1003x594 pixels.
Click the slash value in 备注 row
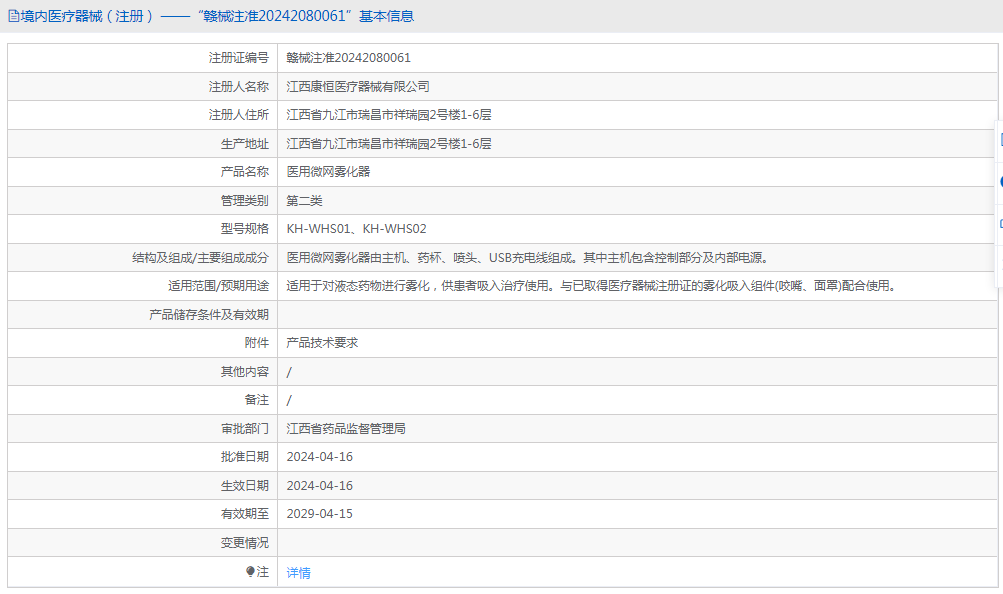[289, 400]
